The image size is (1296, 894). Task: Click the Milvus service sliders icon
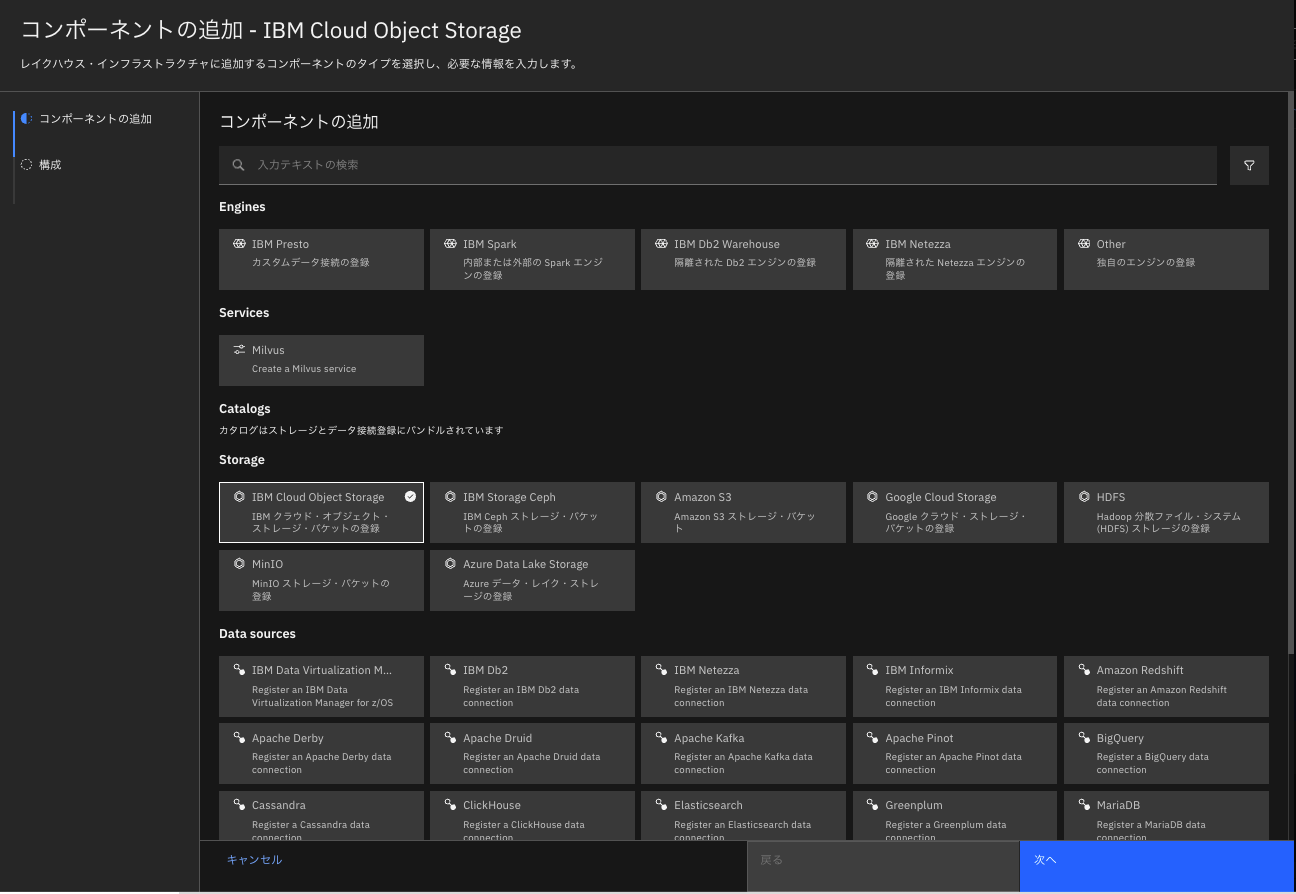pos(239,350)
